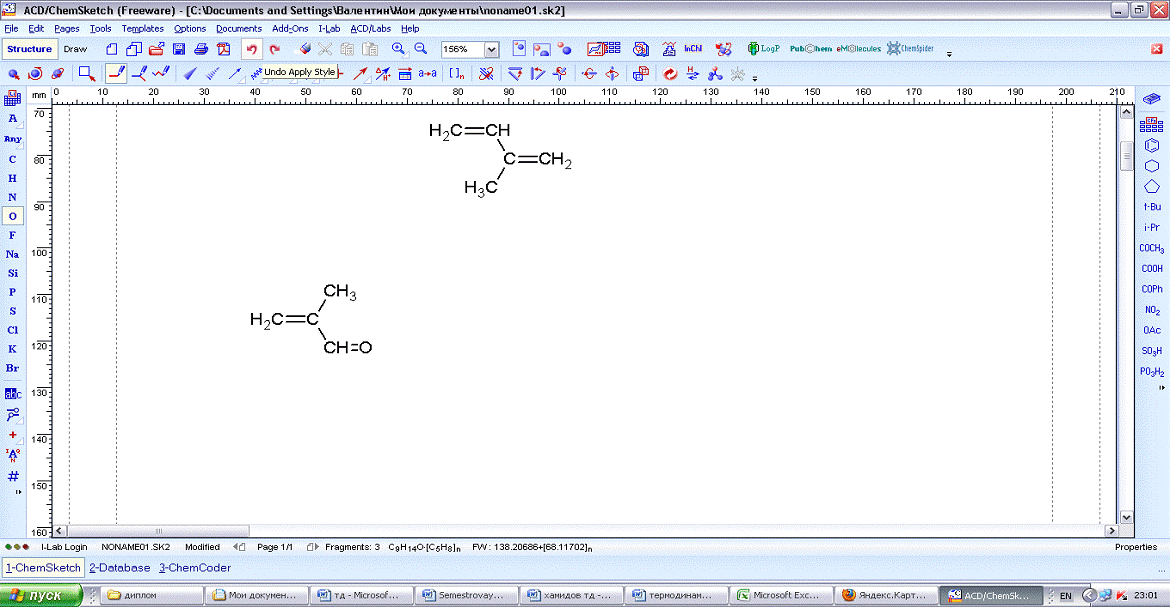The image size is (1170, 607).
Task: Open the zoom percentage dropdown
Action: coord(491,49)
